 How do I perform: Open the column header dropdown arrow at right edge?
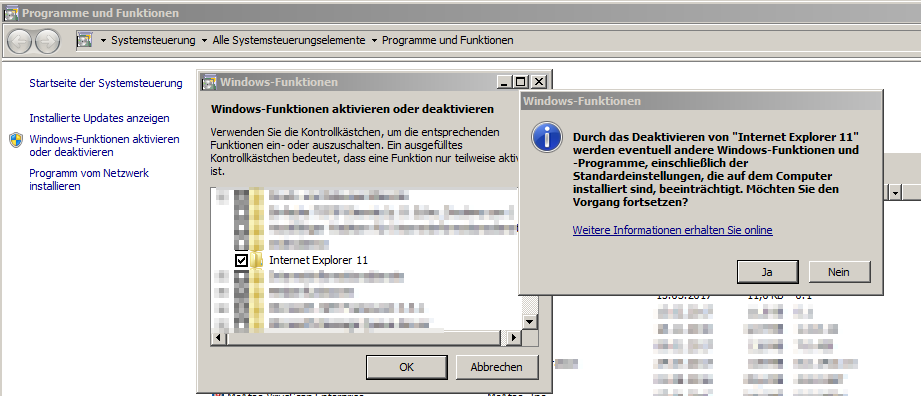[x=895, y=193]
